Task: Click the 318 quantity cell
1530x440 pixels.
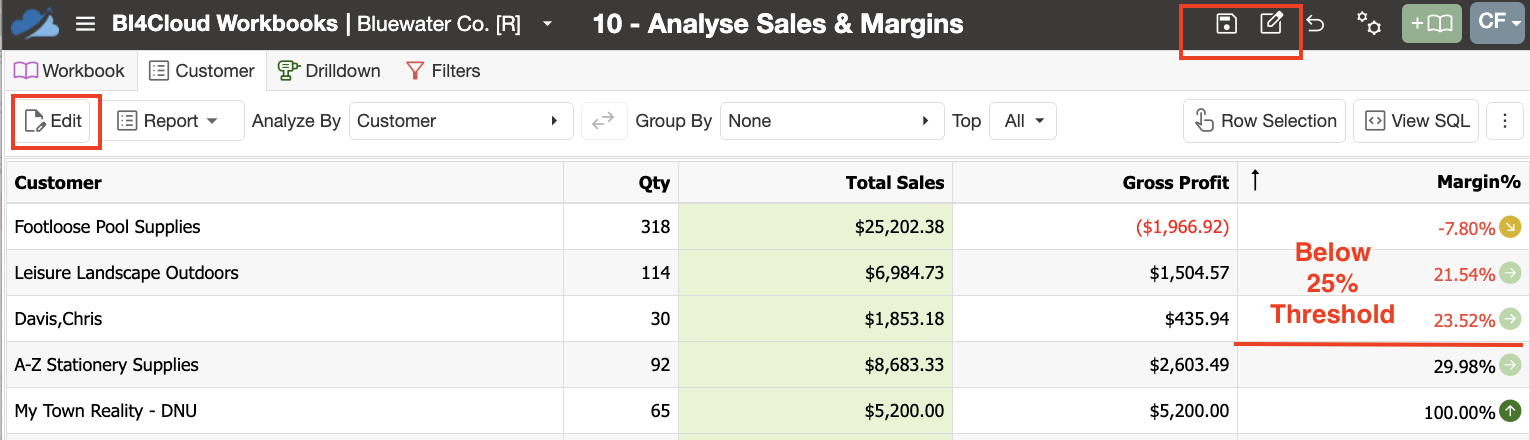Action: [621, 227]
